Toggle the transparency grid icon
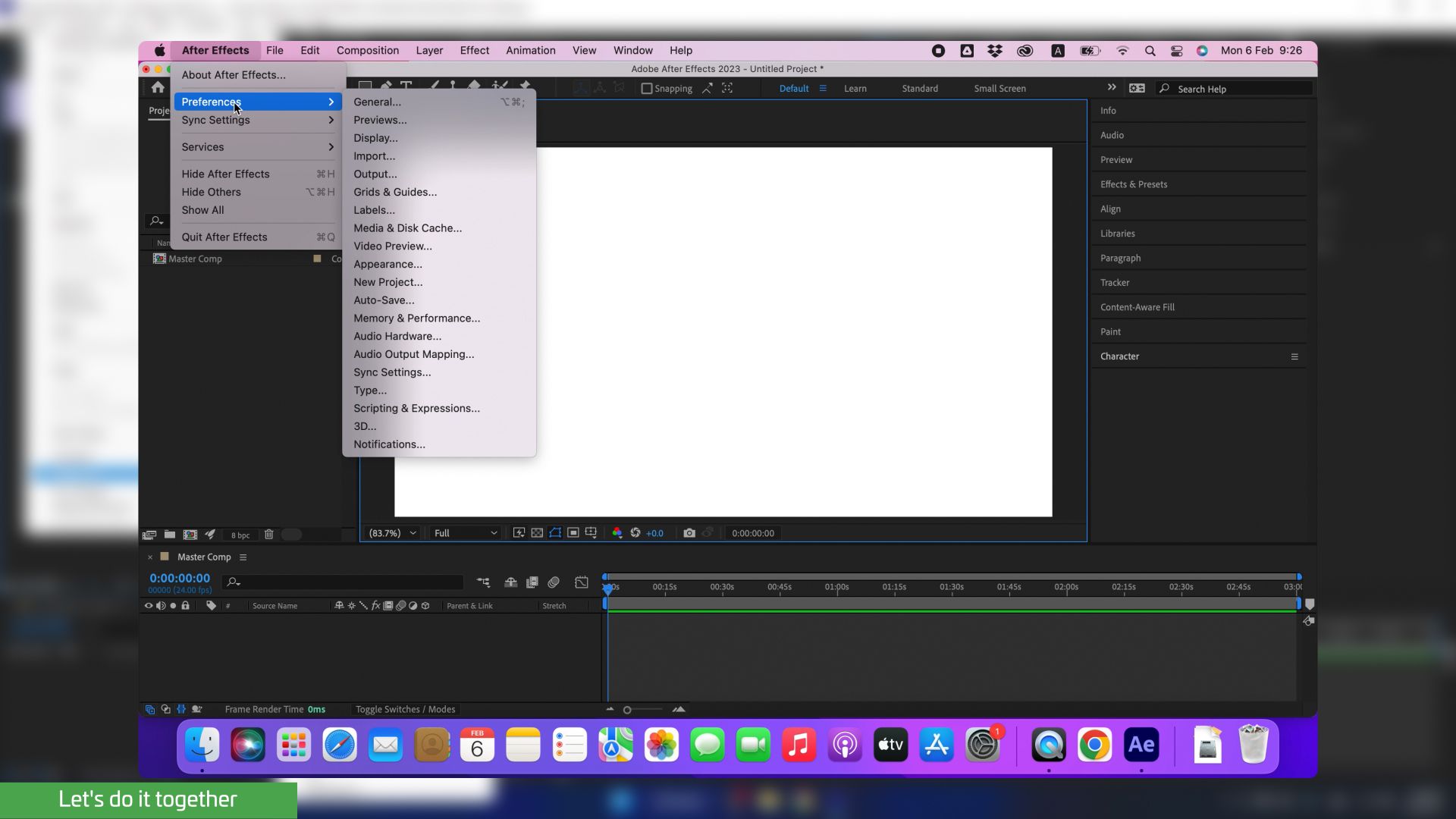Viewport: 1456px width, 819px height. [x=537, y=533]
